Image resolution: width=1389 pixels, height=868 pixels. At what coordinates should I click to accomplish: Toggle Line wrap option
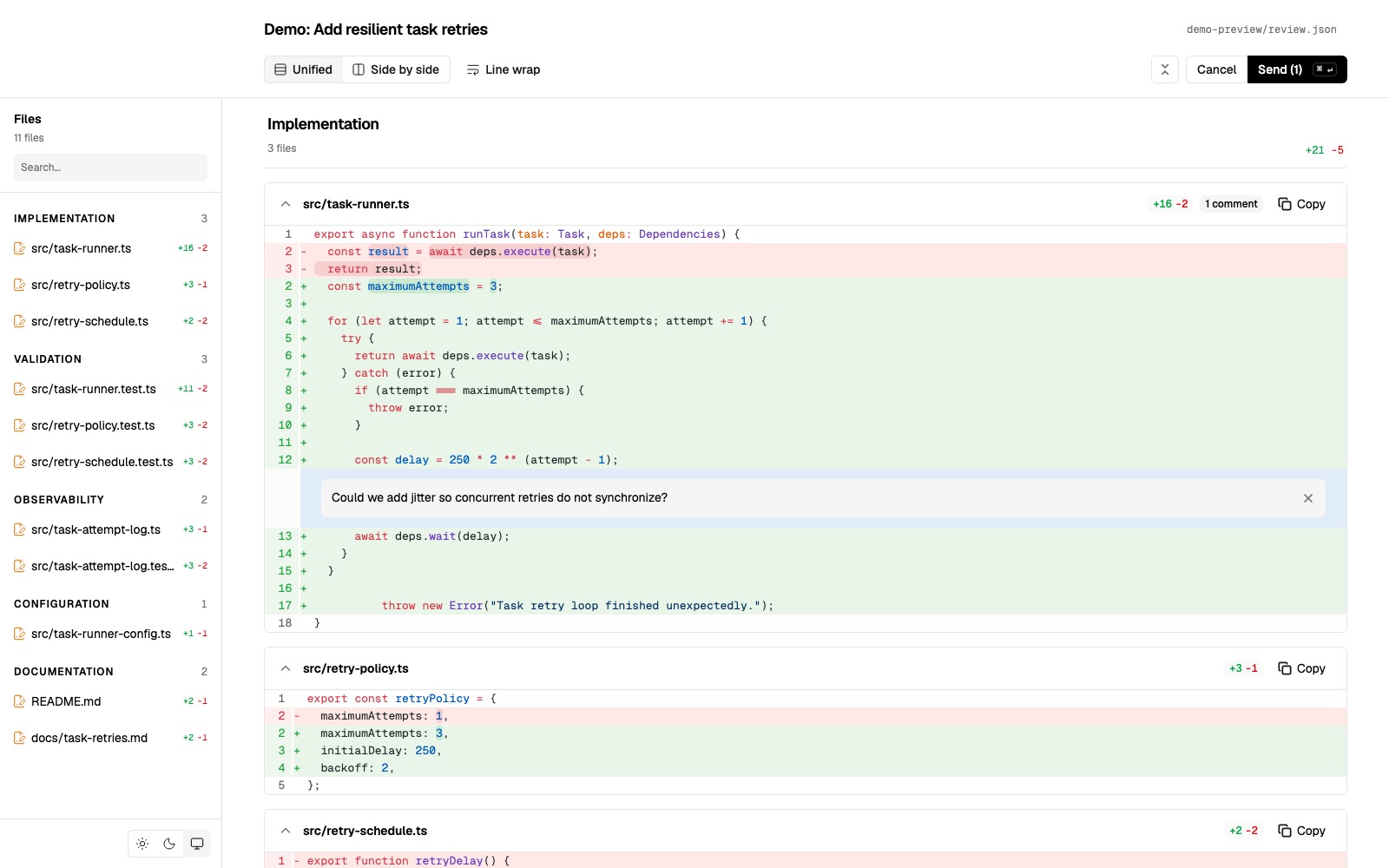click(x=504, y=69)
